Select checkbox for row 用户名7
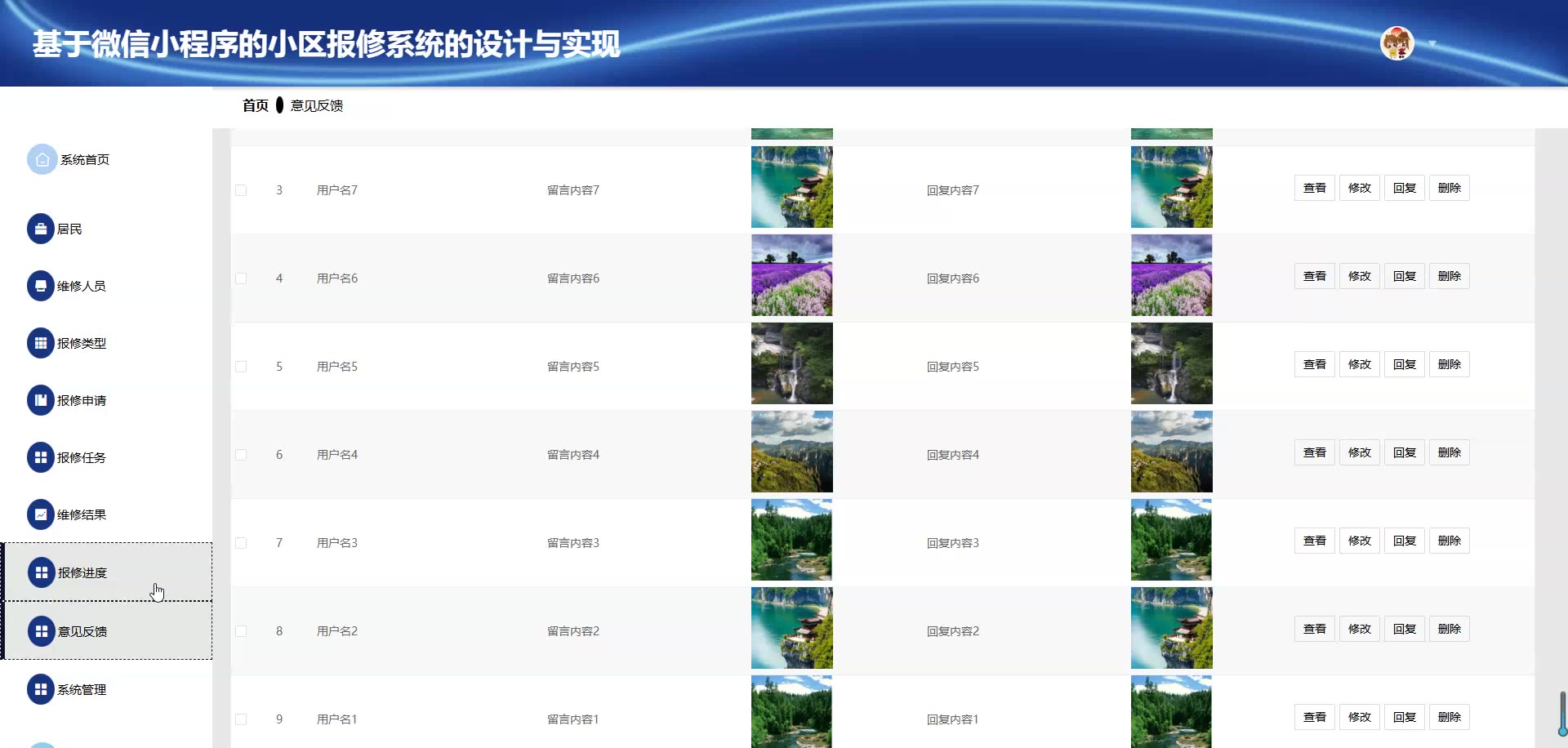1568x748 pixels. pyautogui.click(x=241, y=190)
